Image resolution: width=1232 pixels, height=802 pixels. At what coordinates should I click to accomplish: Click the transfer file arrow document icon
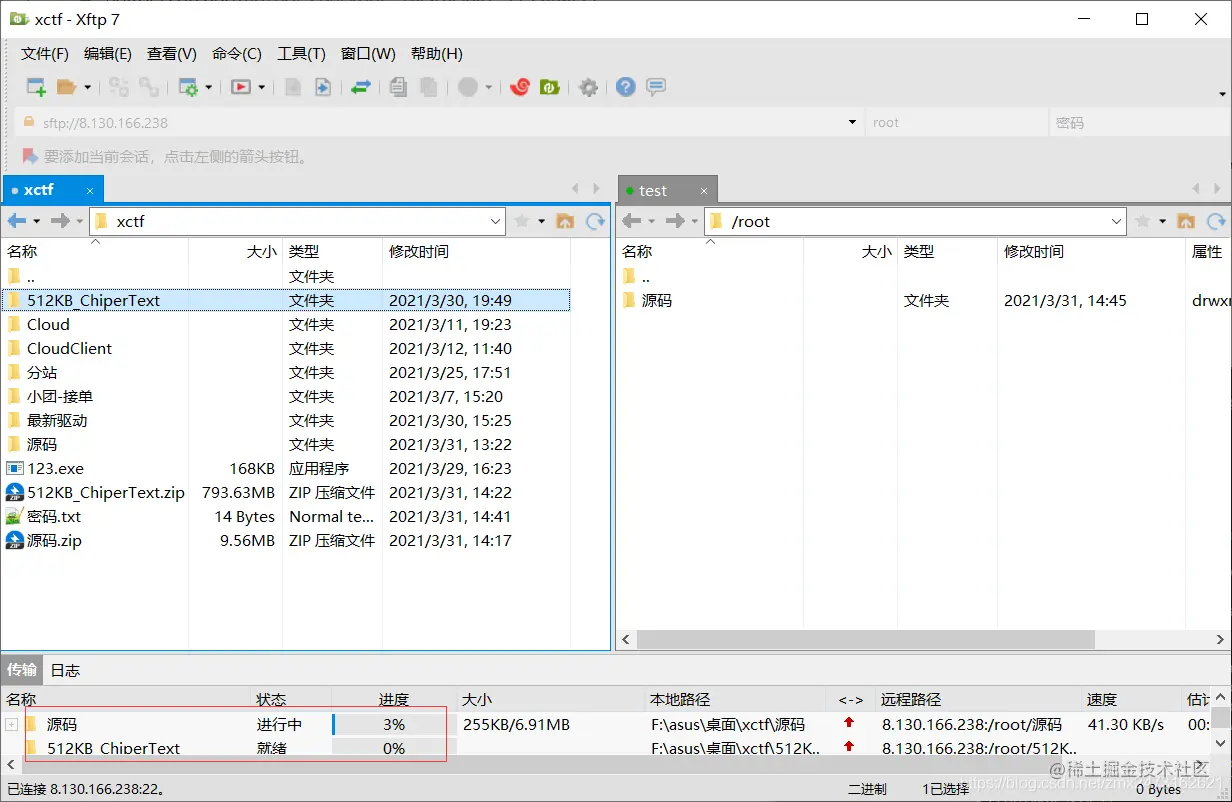coord(322,87)
